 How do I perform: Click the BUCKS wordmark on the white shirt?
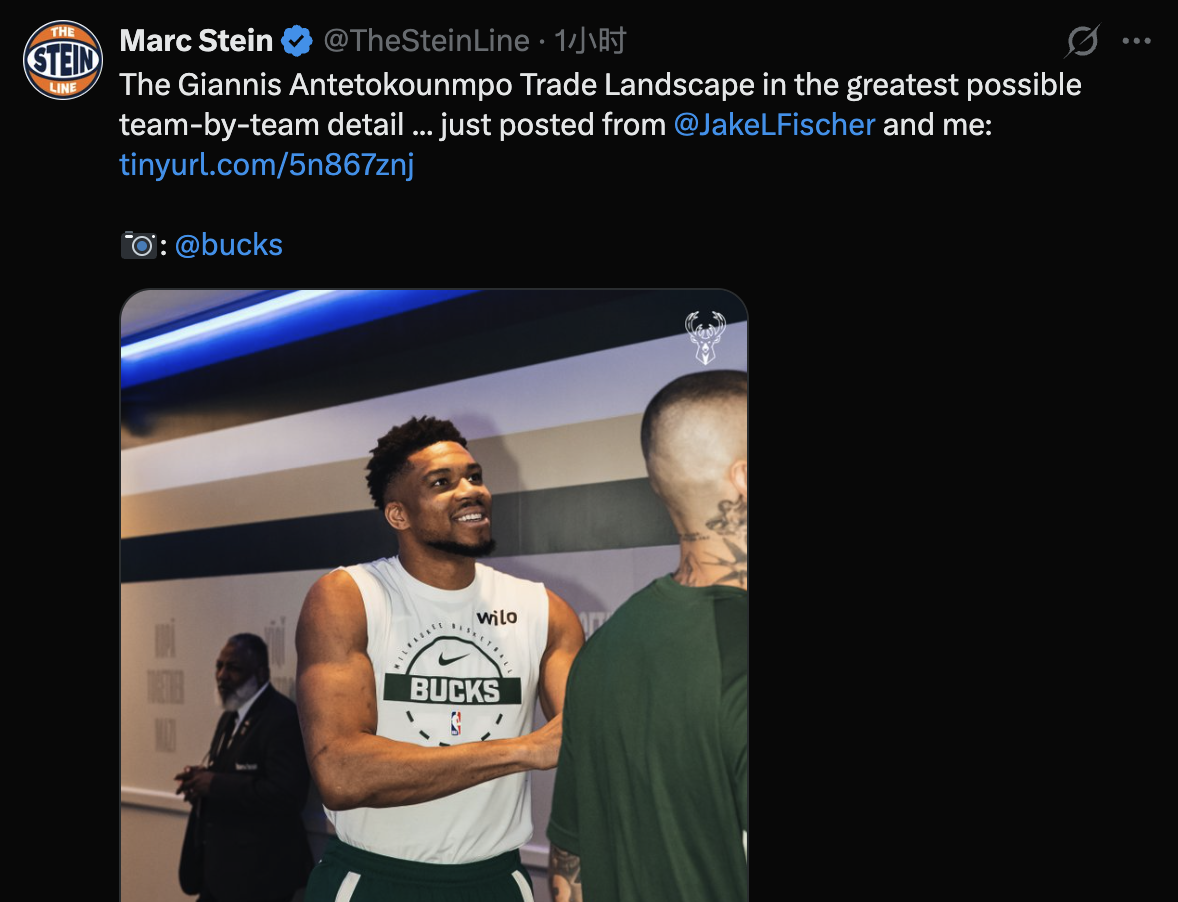click(454, 689)
